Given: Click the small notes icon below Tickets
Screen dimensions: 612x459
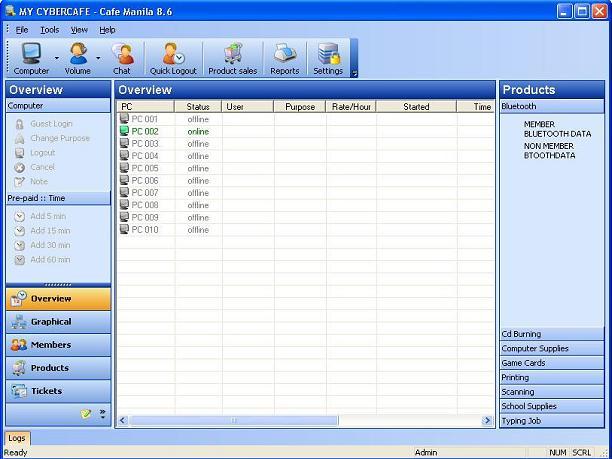Looking at the screenshot, I should tap(86, 414).
